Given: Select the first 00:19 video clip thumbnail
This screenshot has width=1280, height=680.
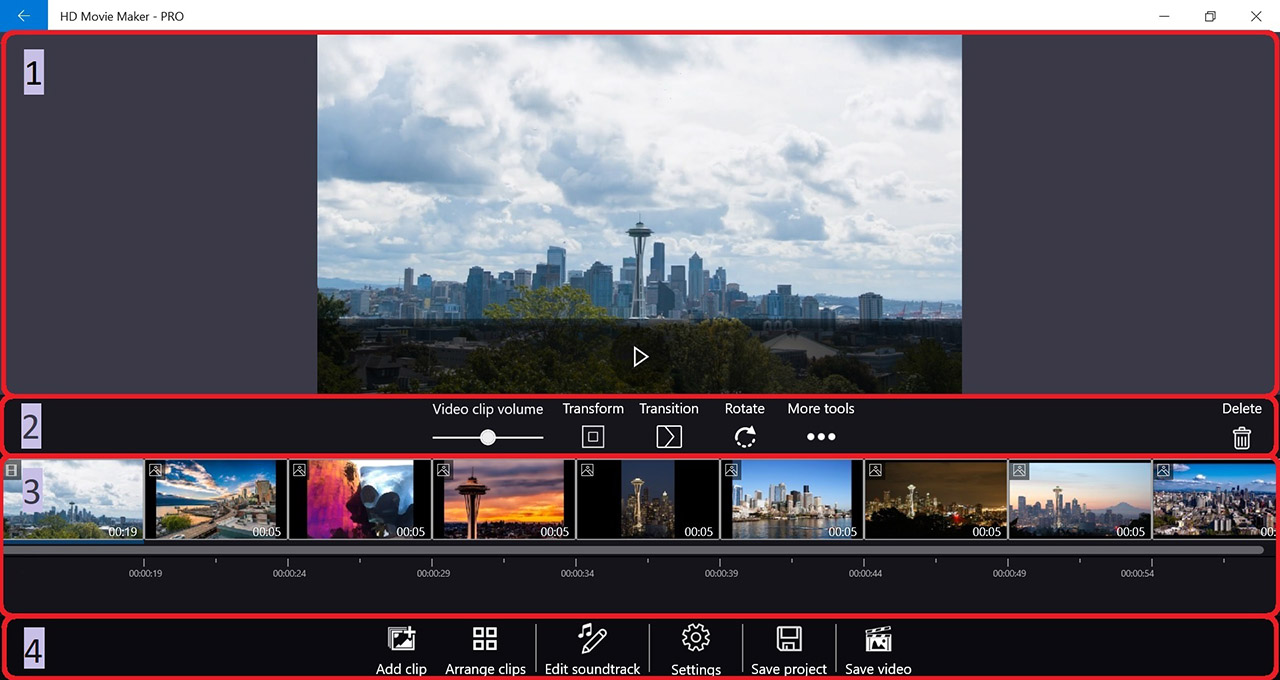Looking at the screenshot, I should (x=73, y=500).
